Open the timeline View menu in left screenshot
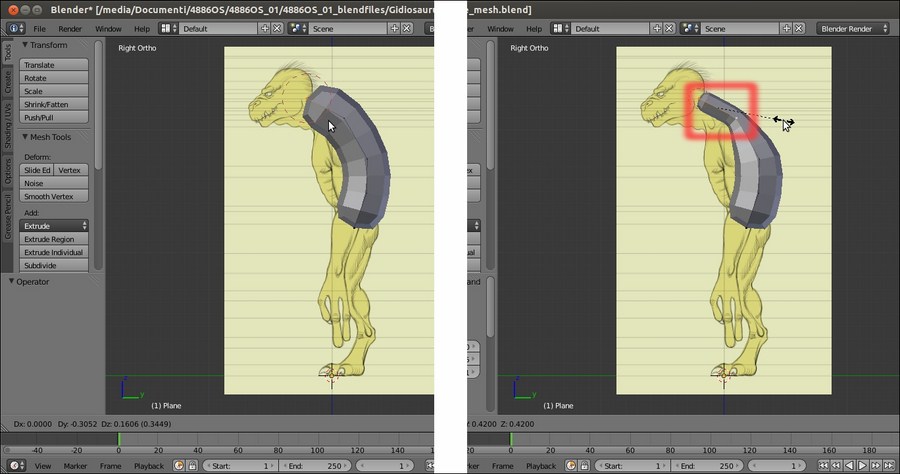The width and height of the screenshot is (900, 474). (42, 466)
